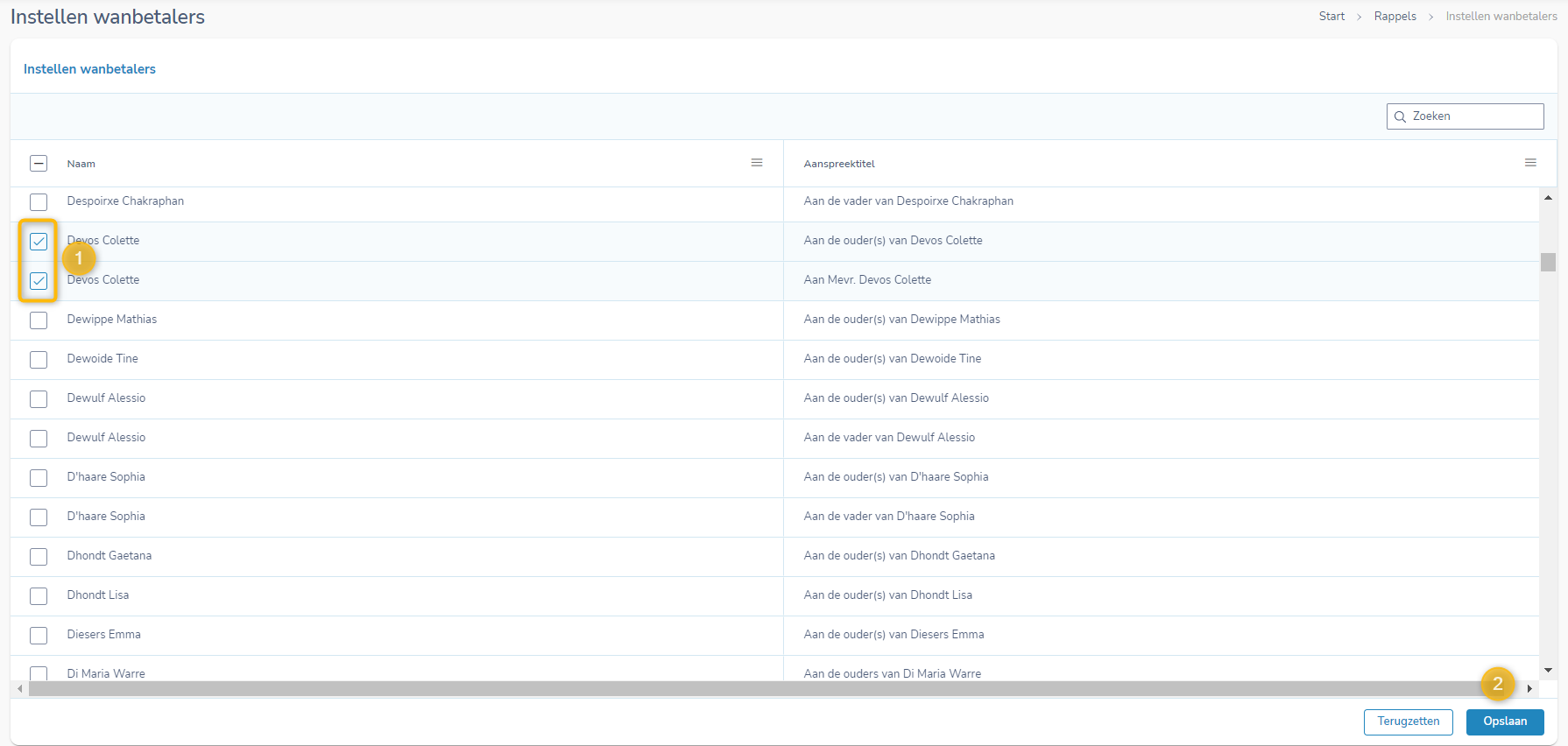The width and height of the screenshot is (1568, 746).
Task: Click the horizontal scrollbar track
Action: click(x=753, y=689)
